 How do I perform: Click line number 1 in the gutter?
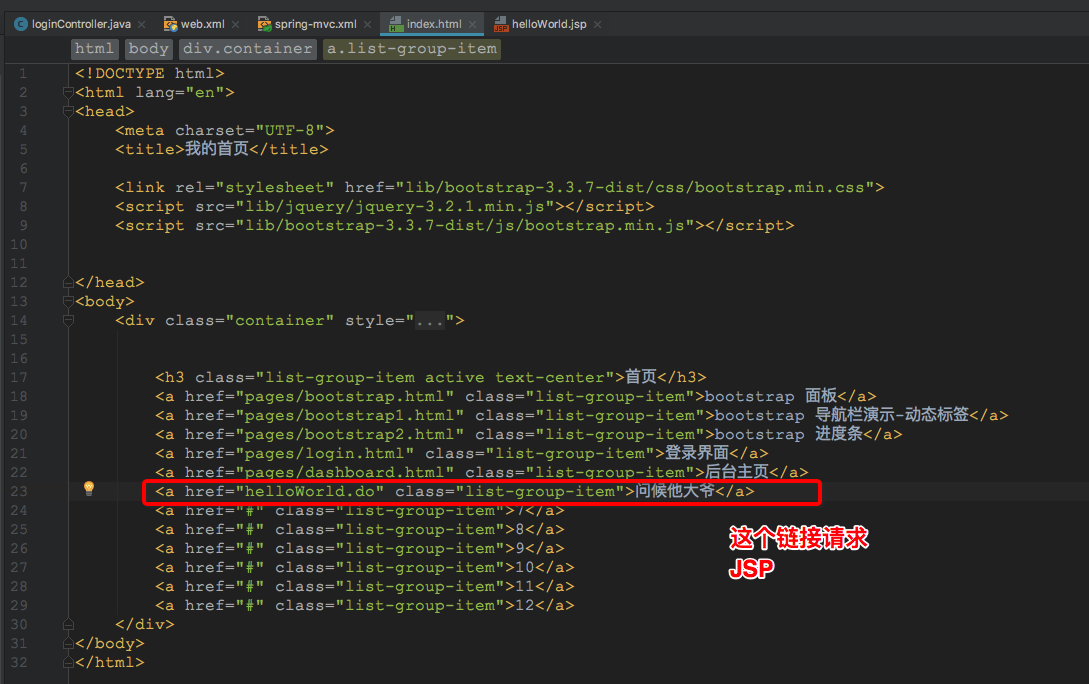pyautogui.click(x=23, y=74)
